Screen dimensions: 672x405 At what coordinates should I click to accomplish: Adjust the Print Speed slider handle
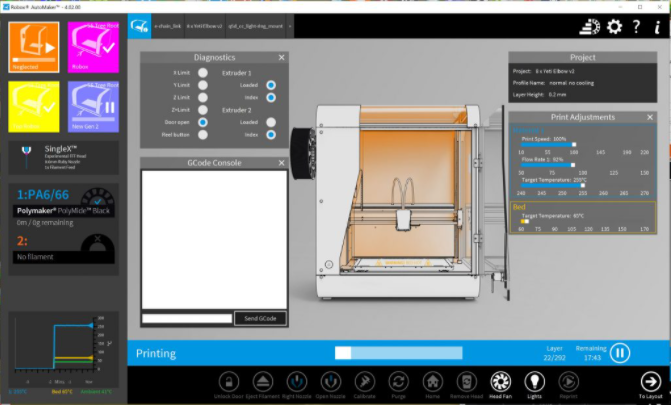pyautogui.click(x=574, y=144)
